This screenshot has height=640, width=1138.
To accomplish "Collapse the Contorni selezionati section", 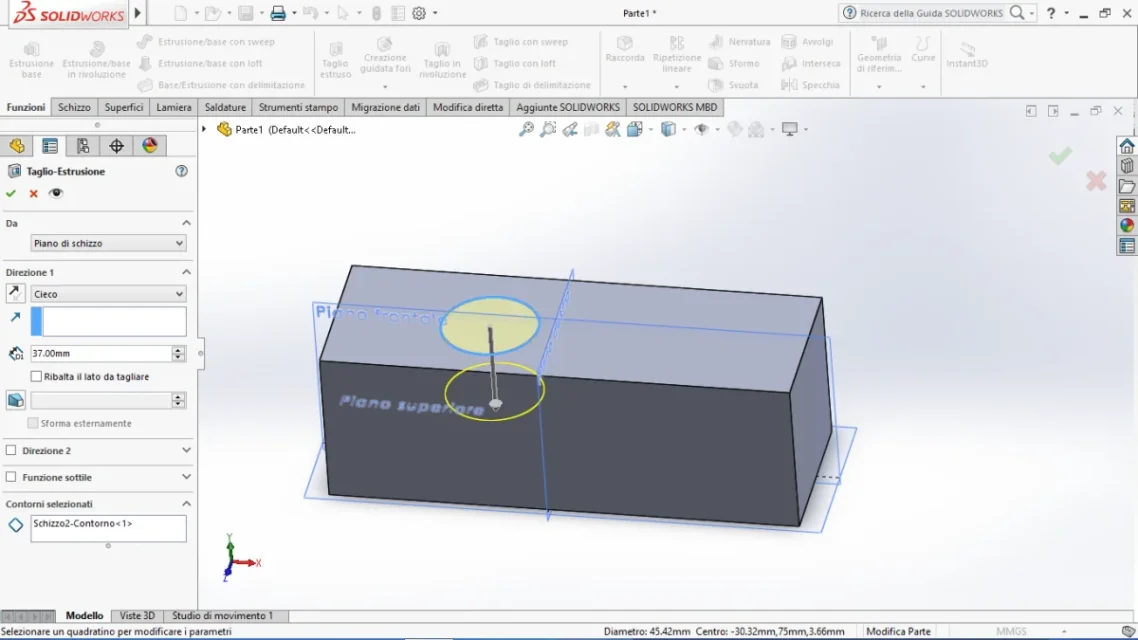I will pos(186,504).
